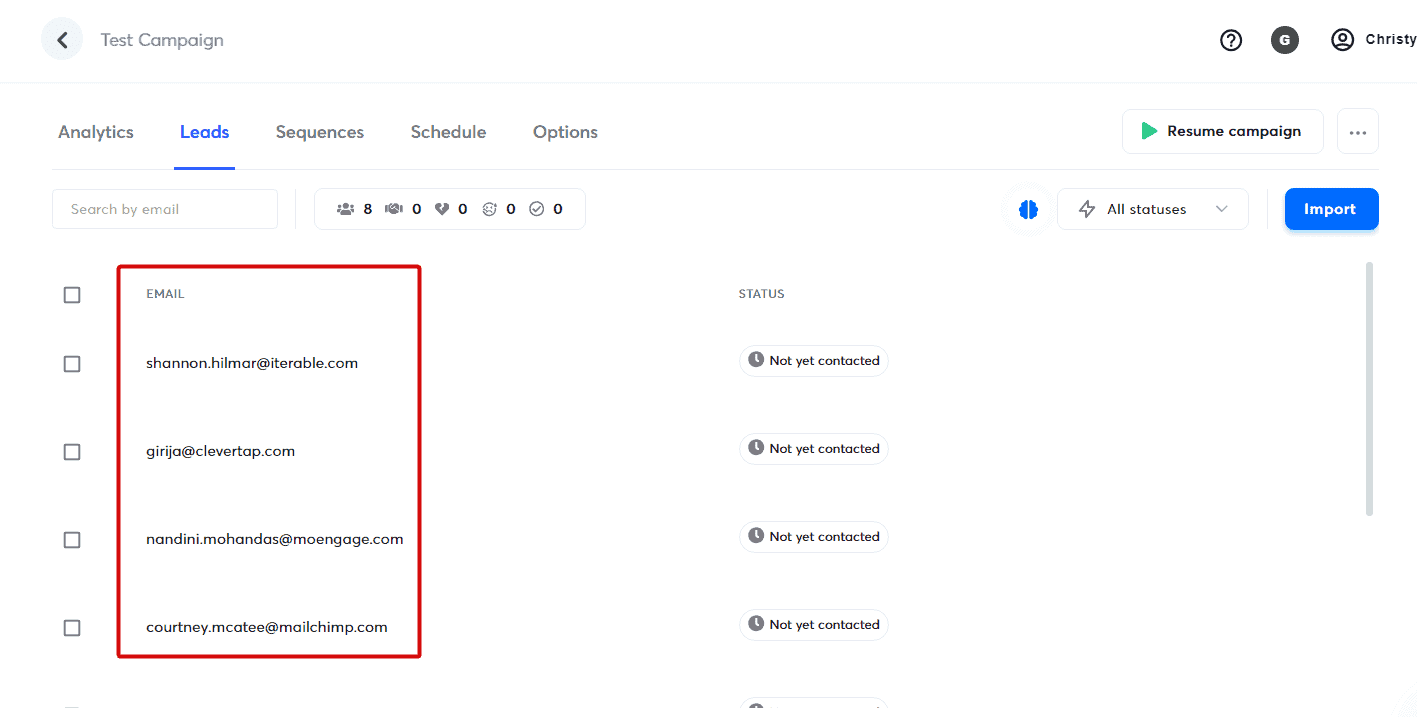Viewport: 1417px width, 717px height.
Task: Open the help question mark icon
Action: click(1231, 40)
